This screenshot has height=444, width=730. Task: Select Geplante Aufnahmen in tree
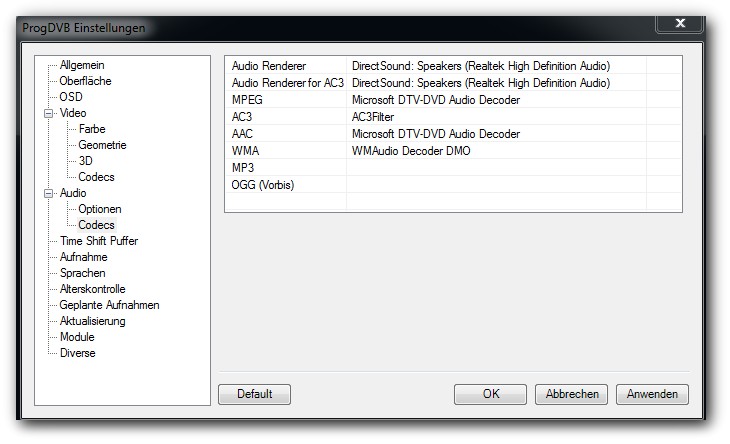[109, 305]
